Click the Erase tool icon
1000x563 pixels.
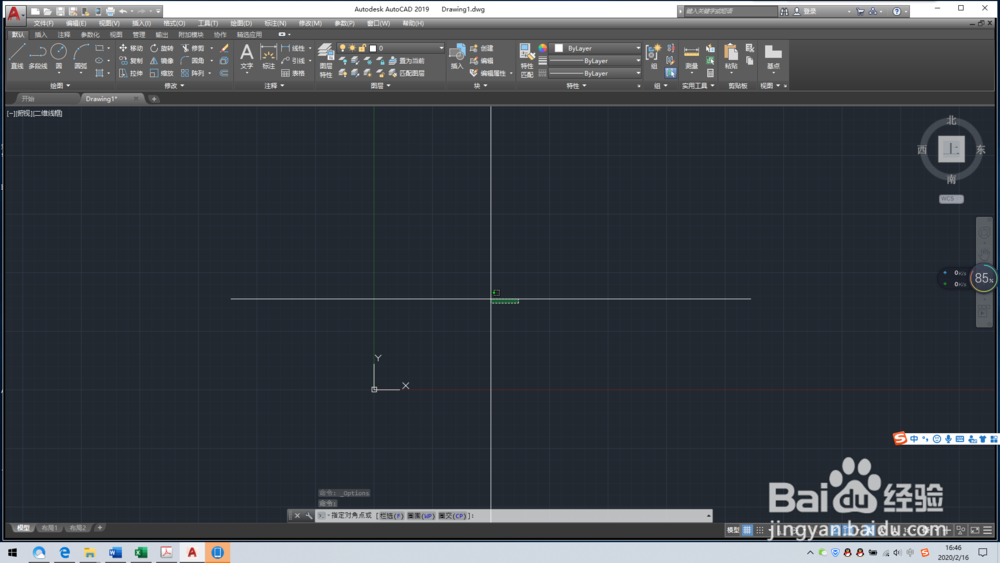(x=224, y=48)
